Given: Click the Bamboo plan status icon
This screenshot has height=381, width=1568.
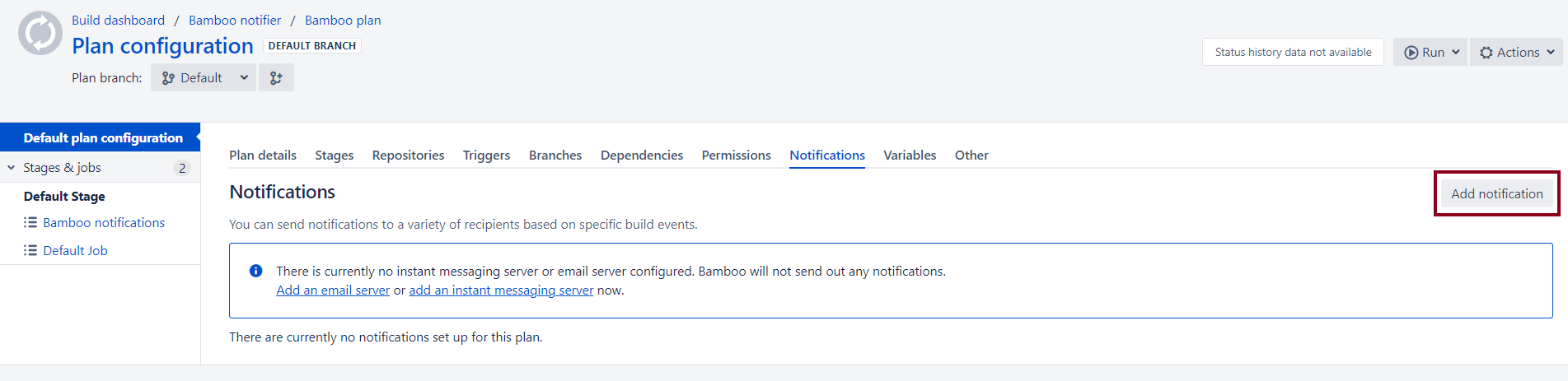Looking at the screenshot, I should tap(40, 34).
